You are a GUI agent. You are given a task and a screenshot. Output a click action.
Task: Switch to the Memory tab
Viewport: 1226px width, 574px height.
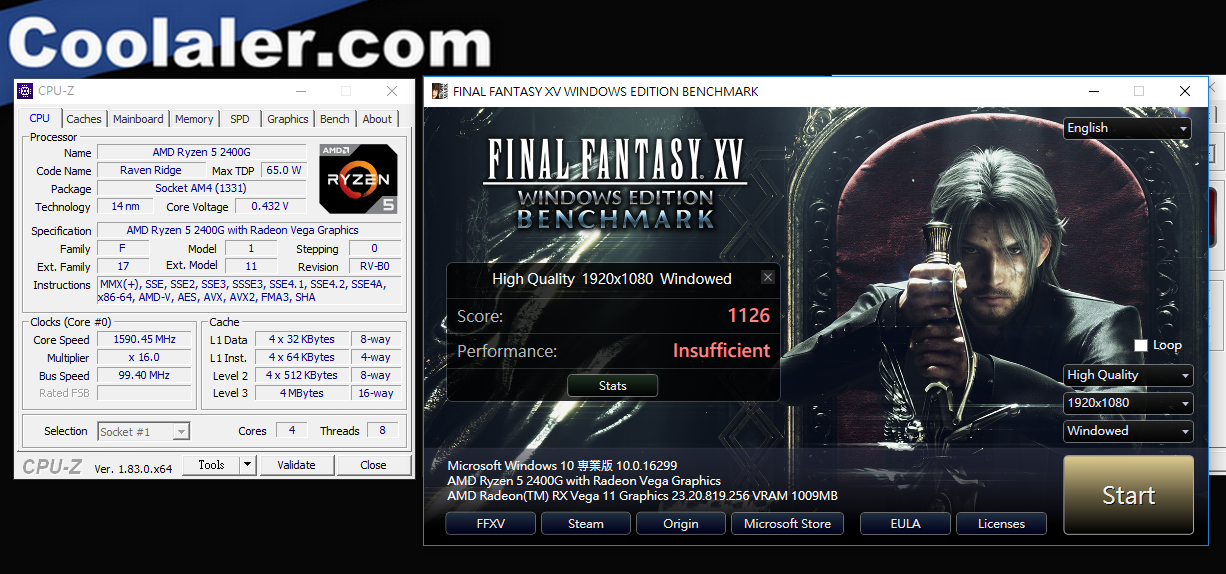(x=194, y=119)
